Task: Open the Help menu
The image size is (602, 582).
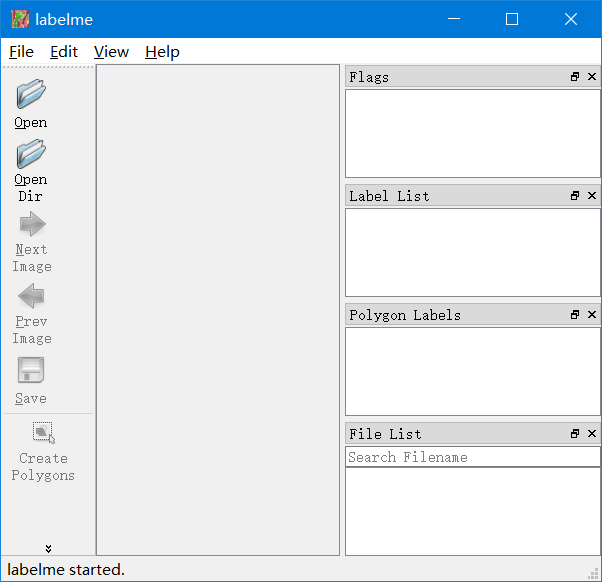Action: point(162,51)
